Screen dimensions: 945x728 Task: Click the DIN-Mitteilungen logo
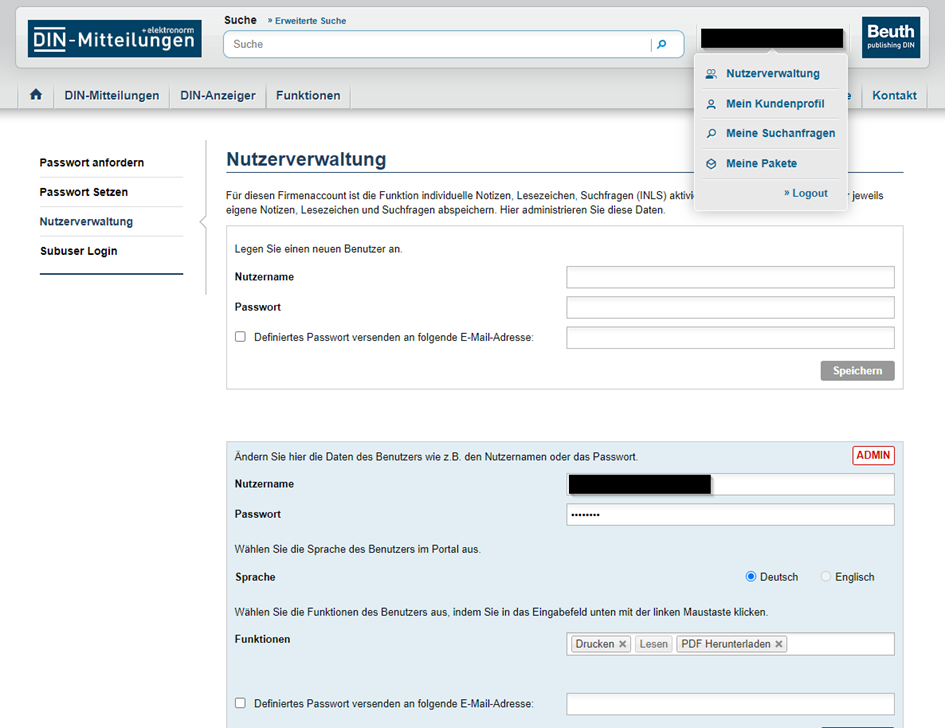click(114, 39)
